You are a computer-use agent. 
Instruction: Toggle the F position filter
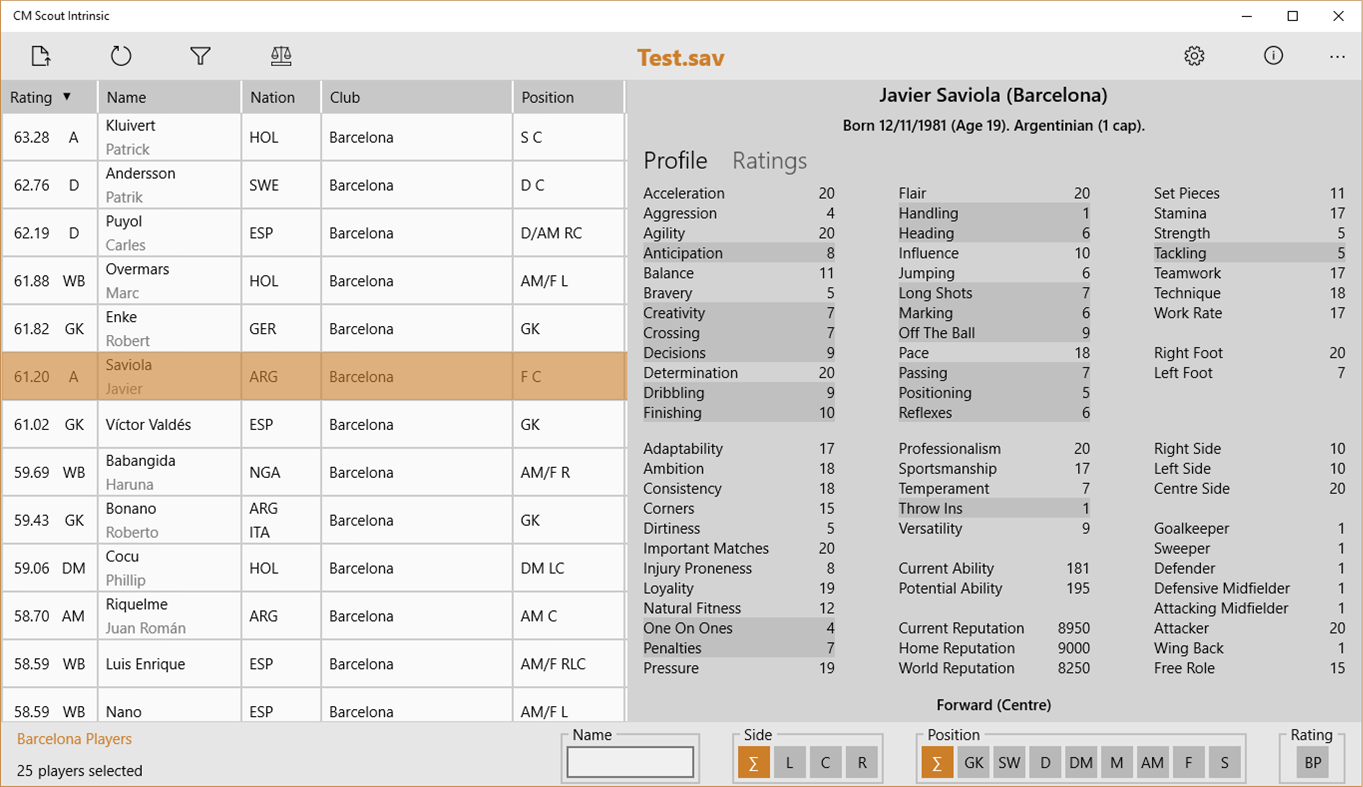tap(1188, 761)
